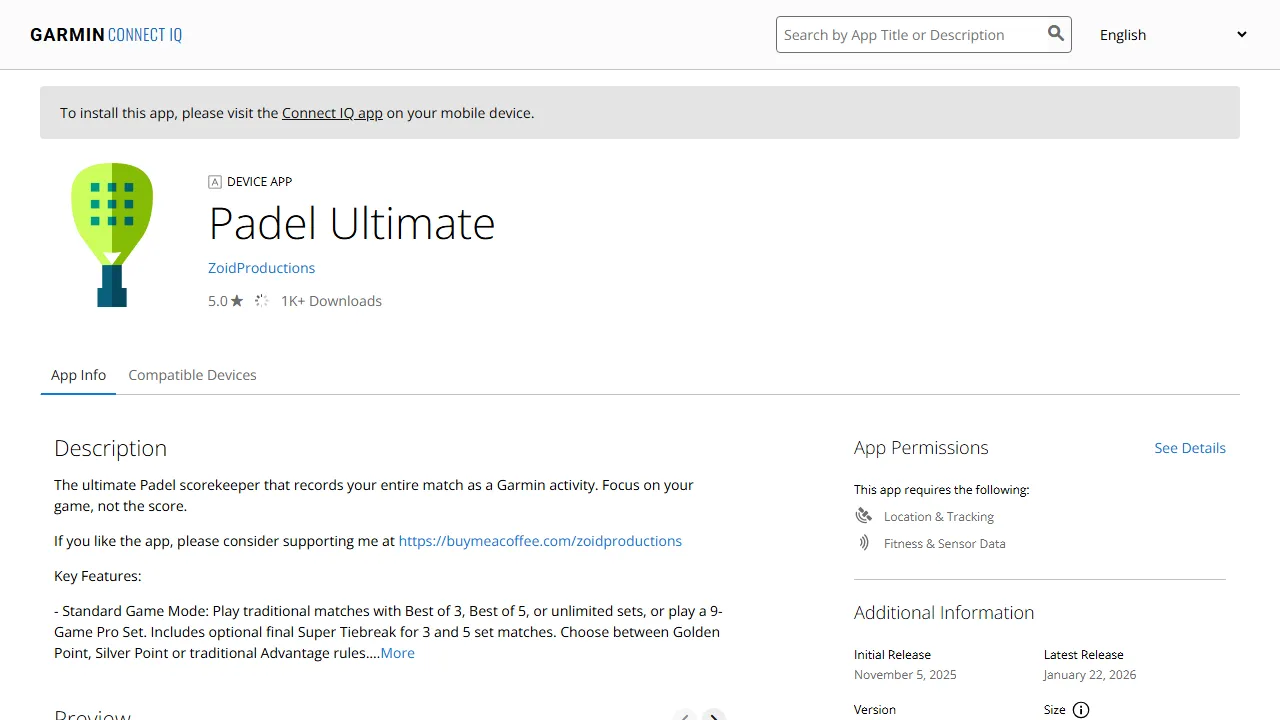The width and height of the screenshot is (1280, 720).
Task: Open the English language dropdown
Action: pos(1172,35)
